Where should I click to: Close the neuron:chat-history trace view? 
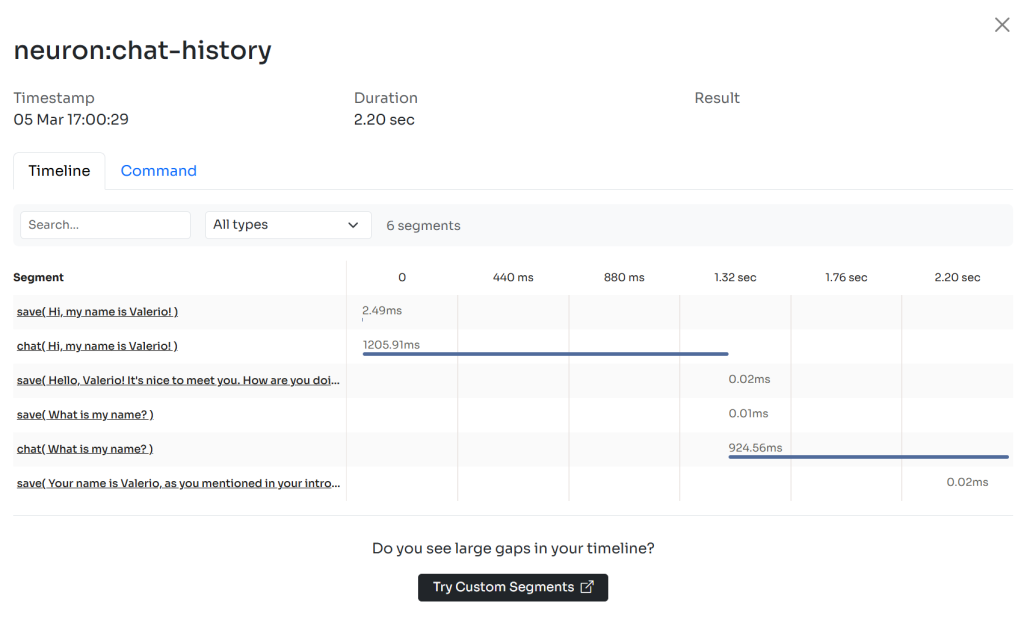click(x=1002, y=24)
